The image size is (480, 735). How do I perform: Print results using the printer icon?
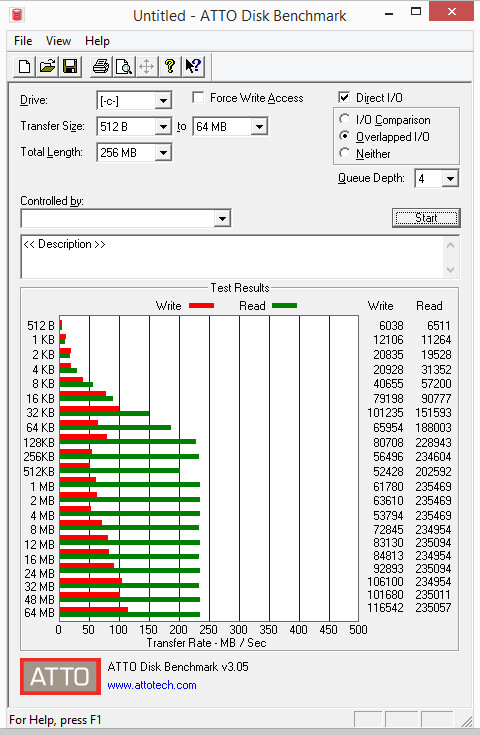[101, 66]
